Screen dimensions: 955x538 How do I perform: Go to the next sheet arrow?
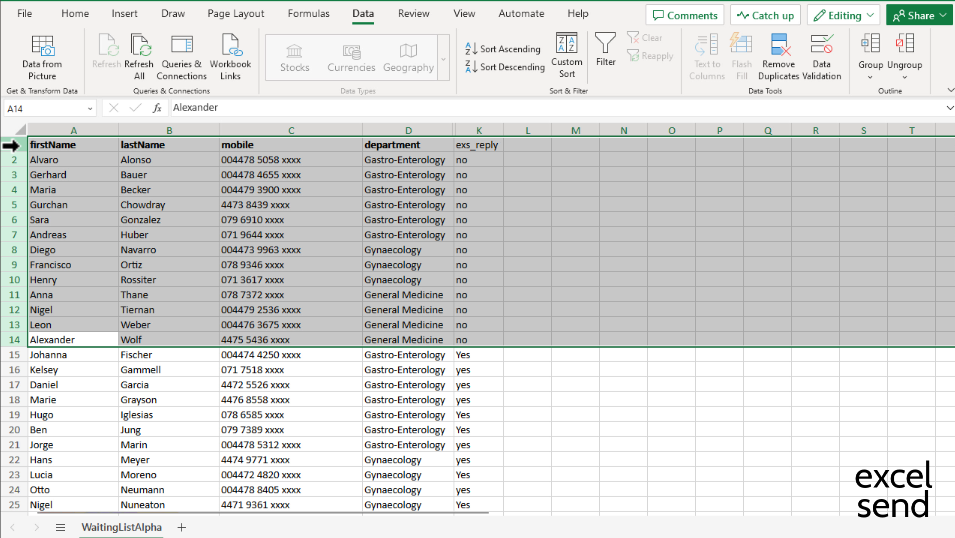click(37, 528)
